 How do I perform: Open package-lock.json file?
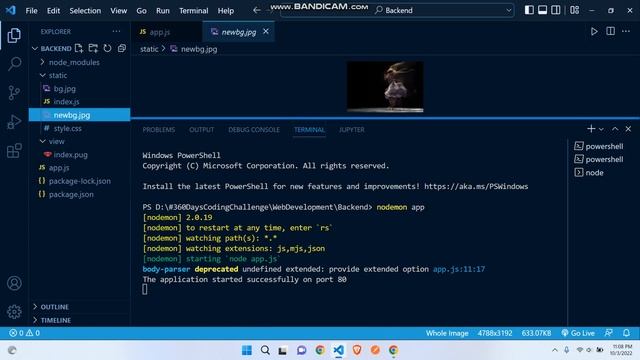click(x=80, y=181)
